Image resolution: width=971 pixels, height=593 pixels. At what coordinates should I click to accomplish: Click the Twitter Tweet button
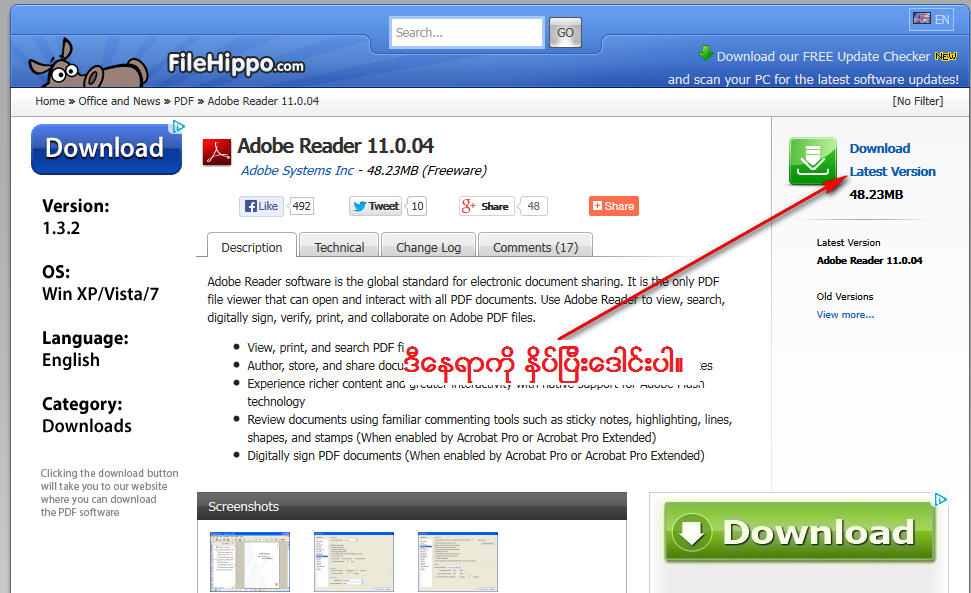[376, 206]
